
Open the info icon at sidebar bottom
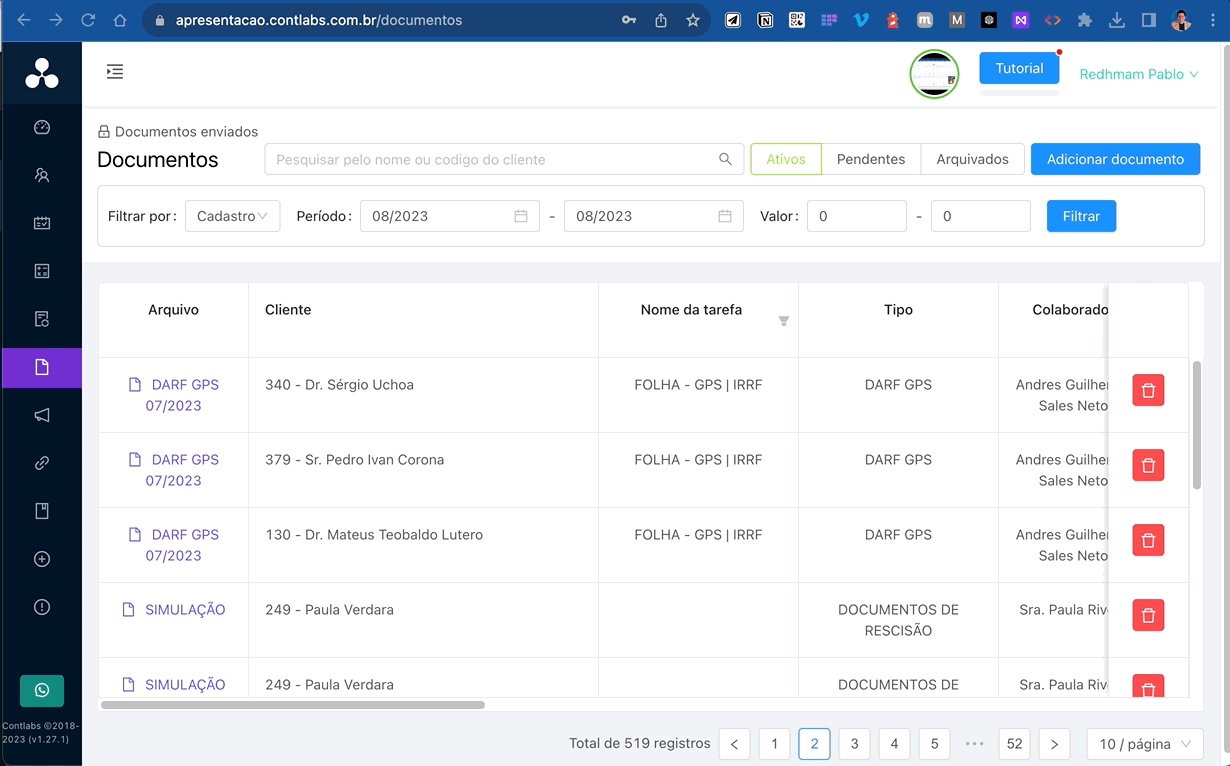pyautogui.click(x=41, y=607)
